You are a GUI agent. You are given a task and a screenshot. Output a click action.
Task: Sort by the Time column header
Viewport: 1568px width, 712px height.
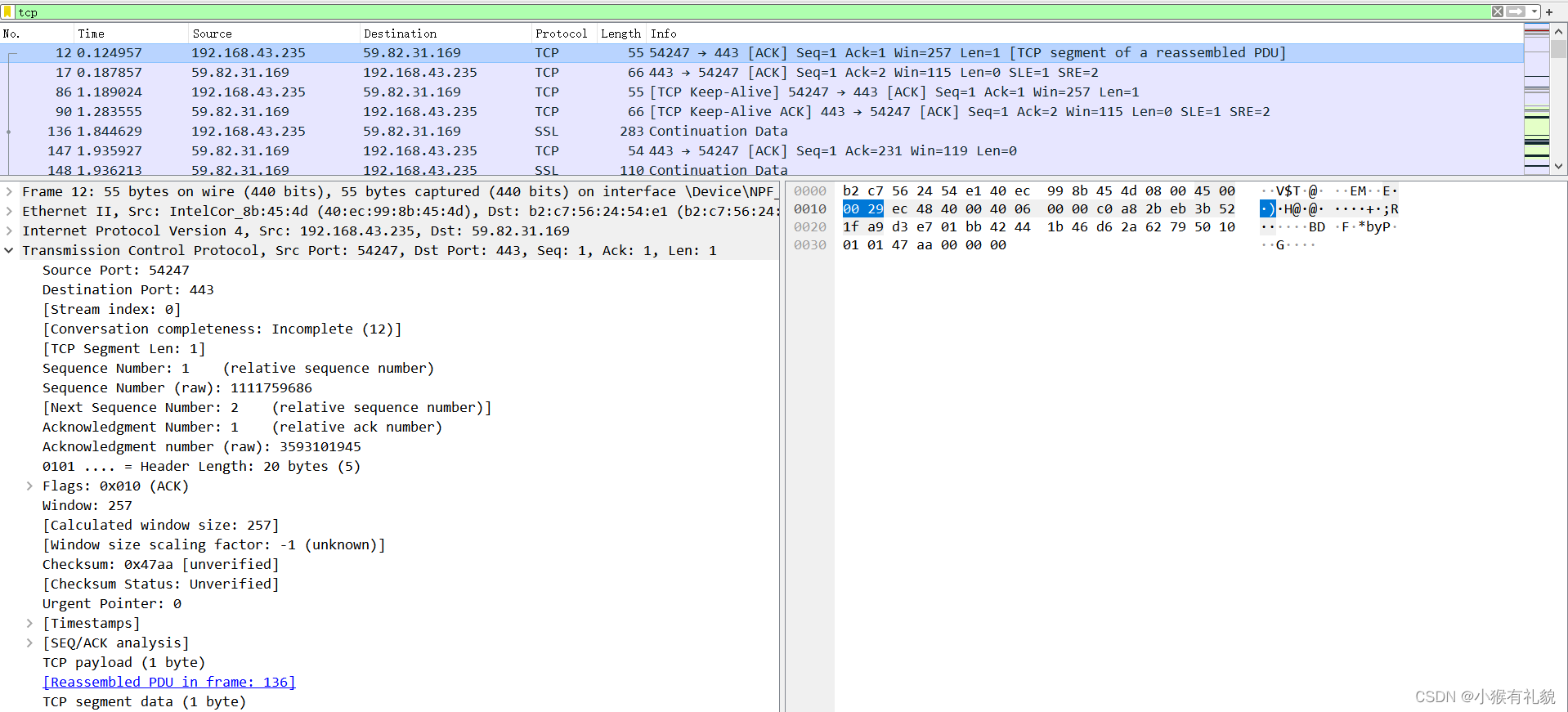(x=132, y=34)
